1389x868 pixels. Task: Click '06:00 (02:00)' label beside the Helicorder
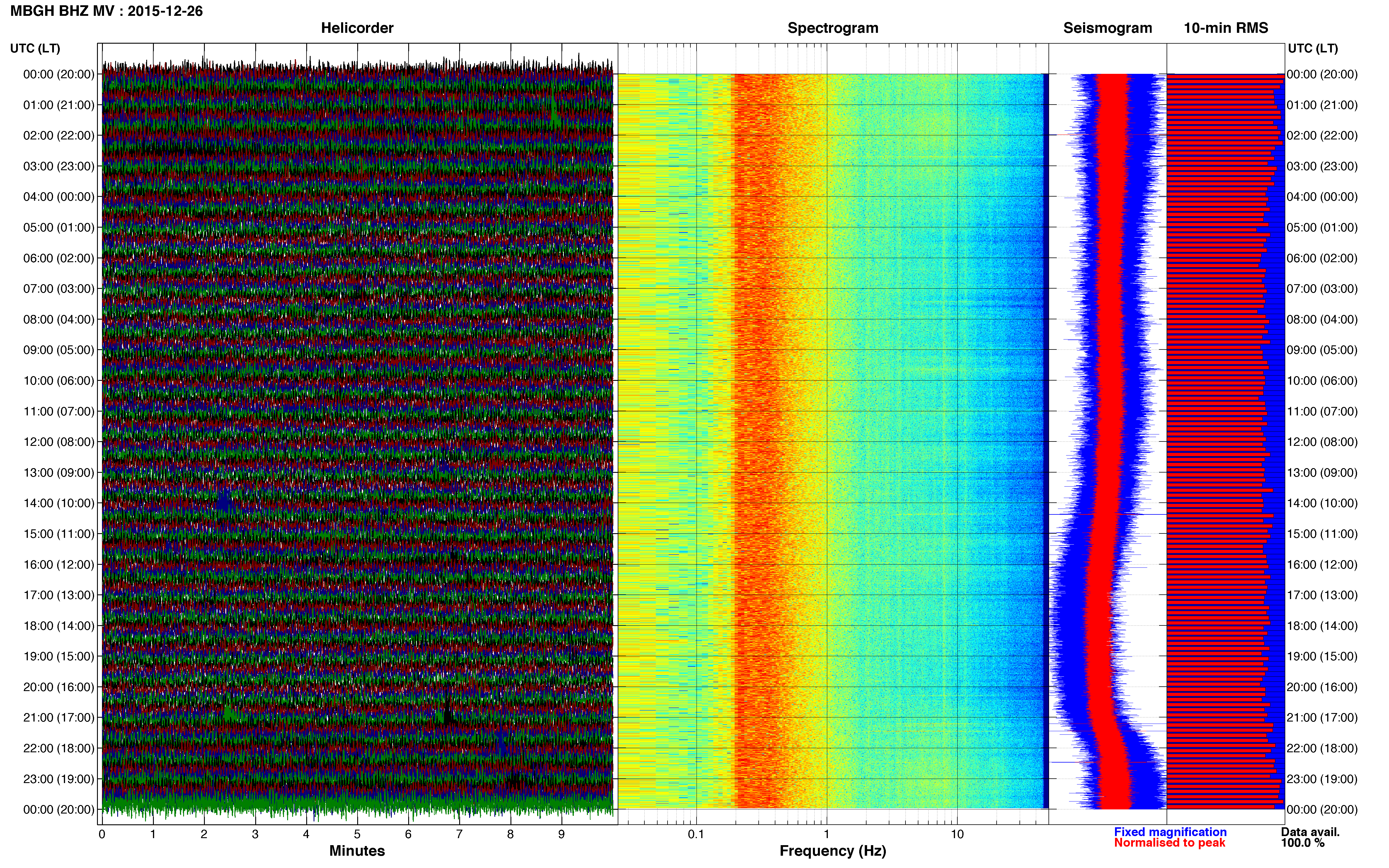tap(59, 258)
